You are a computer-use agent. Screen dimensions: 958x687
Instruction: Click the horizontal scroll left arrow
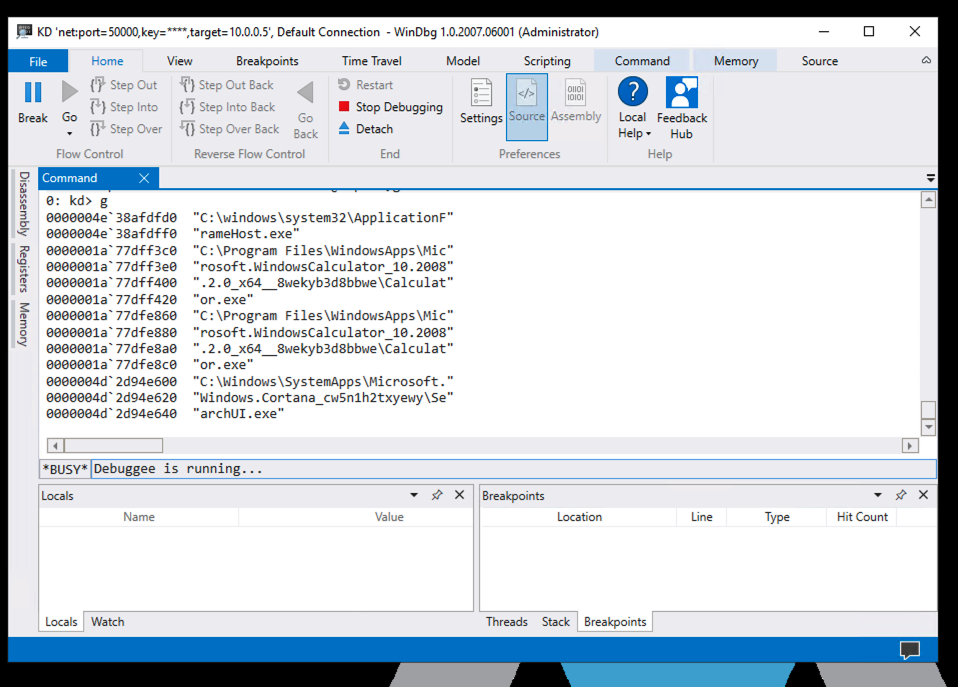pos(55,446)
